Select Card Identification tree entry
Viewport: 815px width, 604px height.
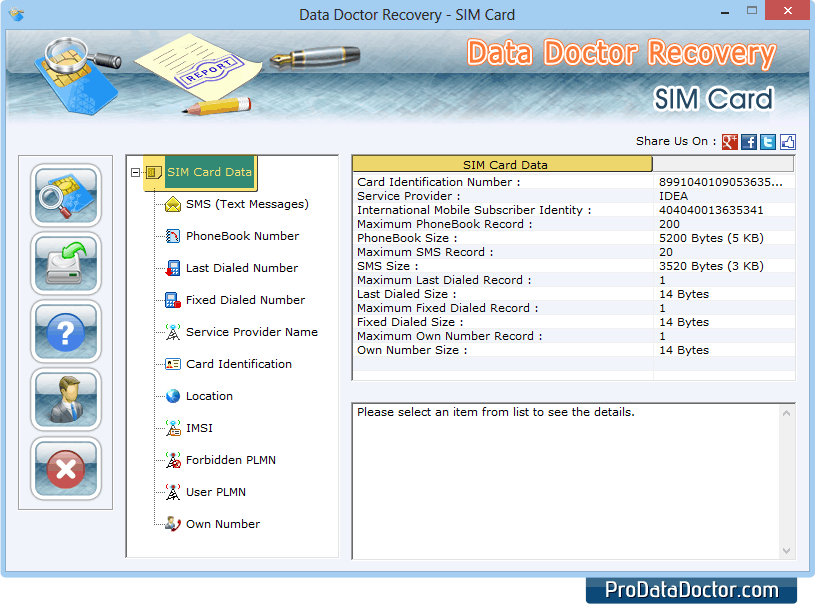[x=239, y=364]
